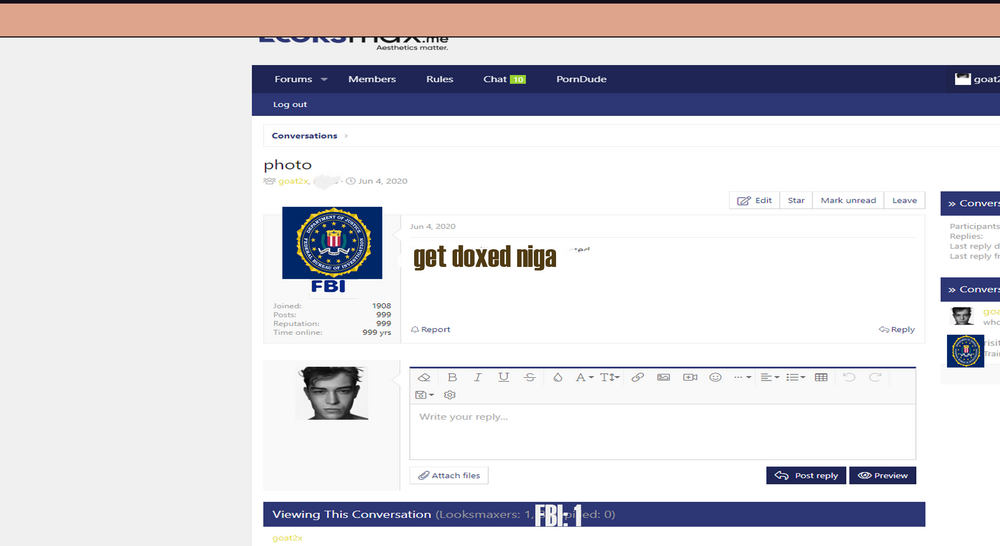
Task: Open the Forums menu
Action: [x=293, y=79]
